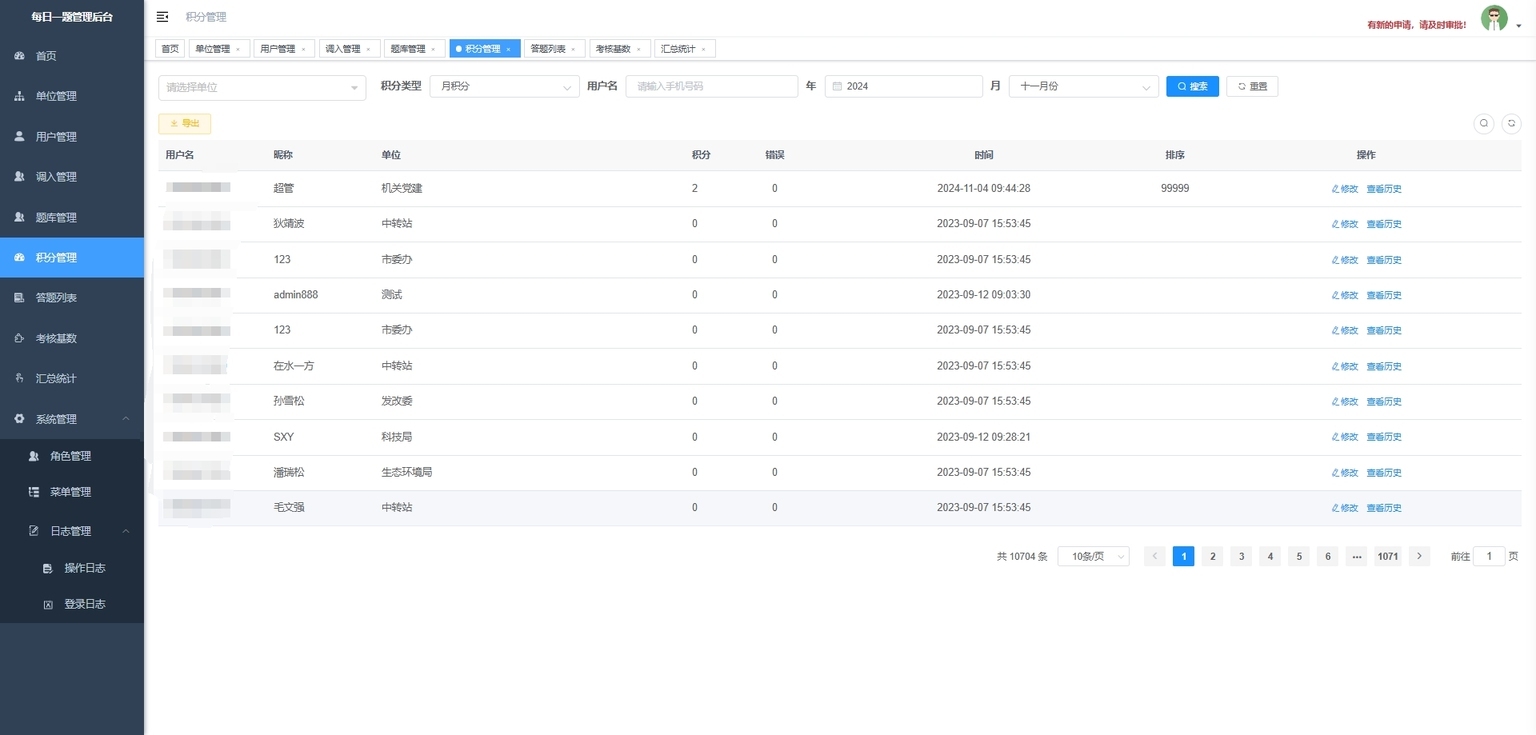
Task: Click the user avatar in top right
Action: tap(1494, 18)
